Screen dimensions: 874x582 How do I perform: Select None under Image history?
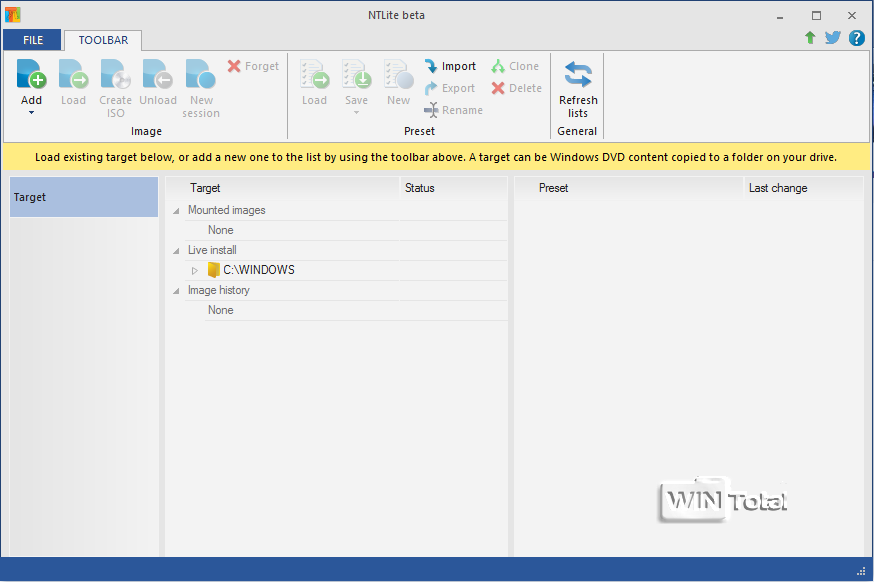(x=221, y=310)
